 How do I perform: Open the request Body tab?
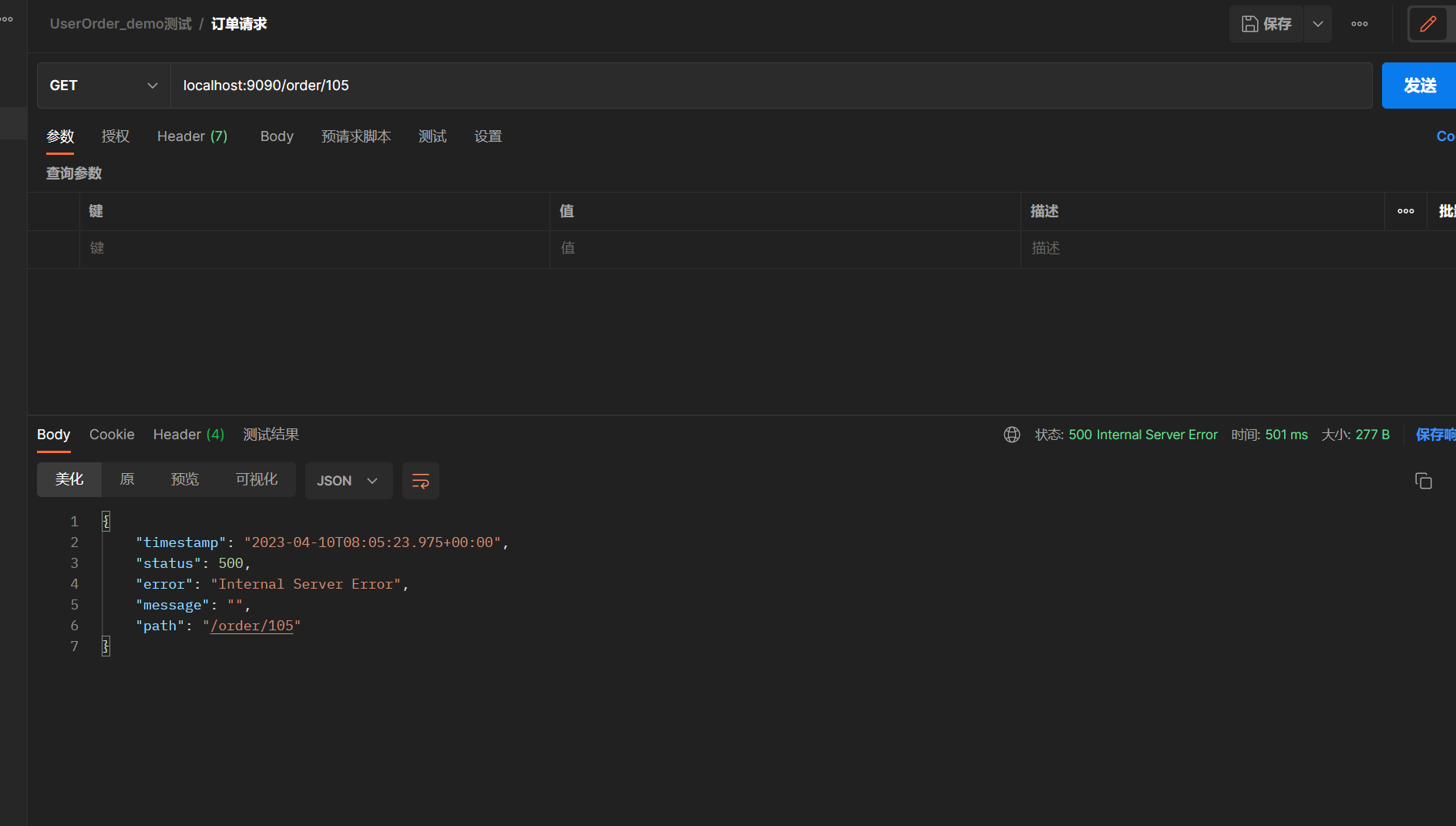point(277,136)
